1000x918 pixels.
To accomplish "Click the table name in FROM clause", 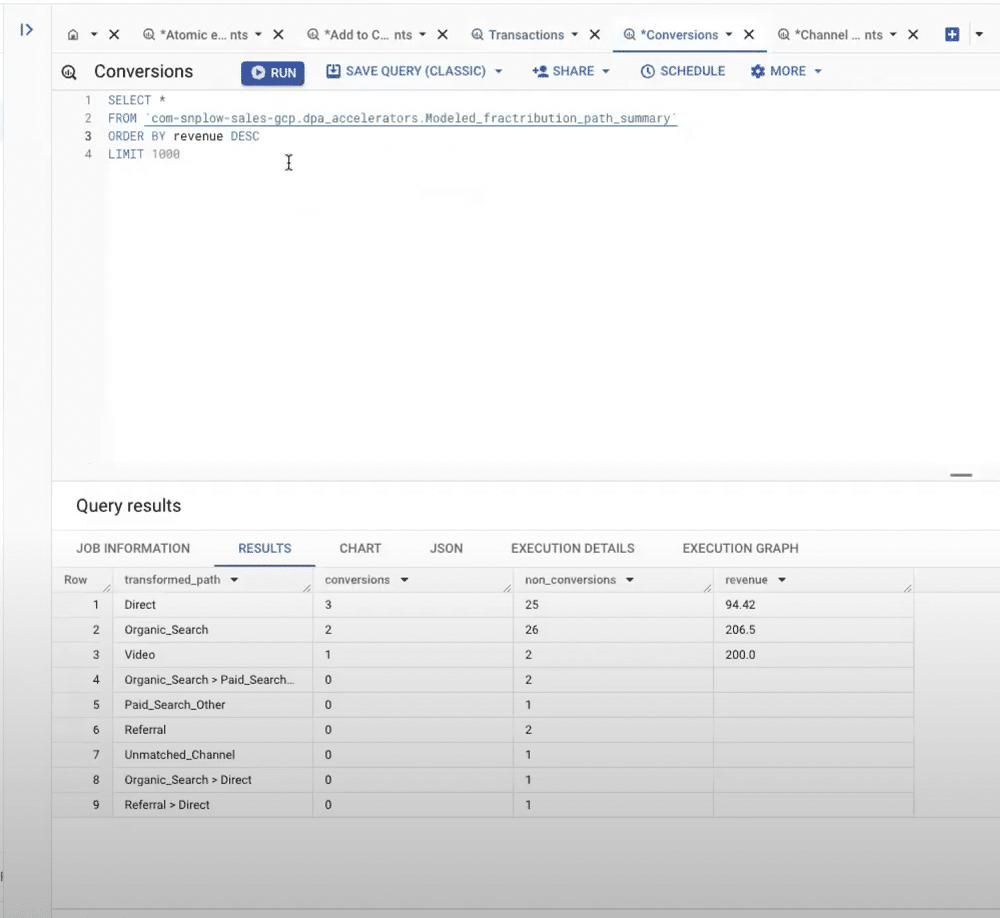I will coord(411,118).
